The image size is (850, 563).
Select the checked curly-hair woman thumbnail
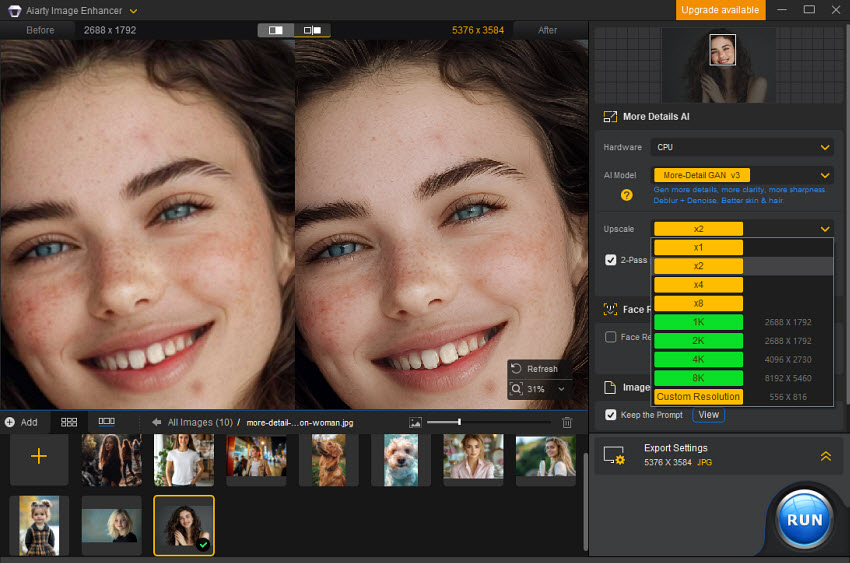(x=184, y=526)
